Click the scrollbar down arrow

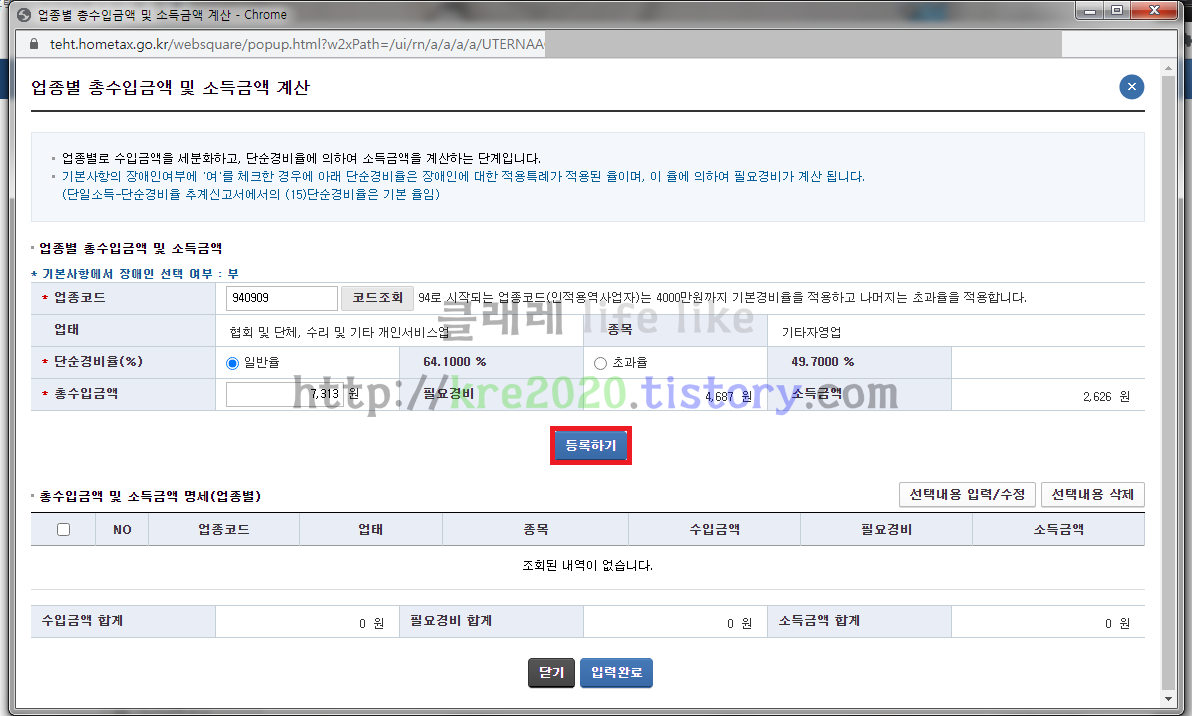pos(1168,699)
